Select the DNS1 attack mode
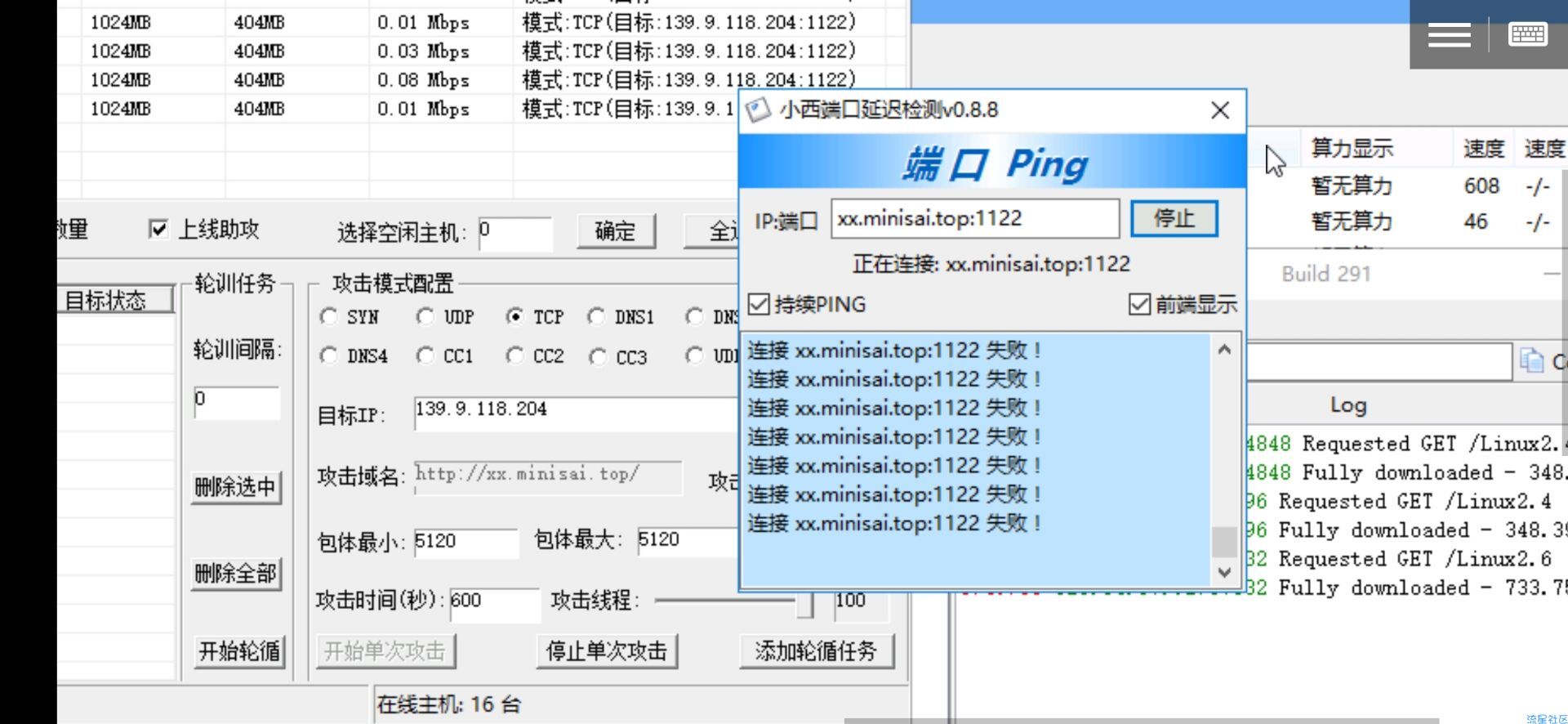Viewport: 1568px width, 724px height. click(x=596, y=316)
